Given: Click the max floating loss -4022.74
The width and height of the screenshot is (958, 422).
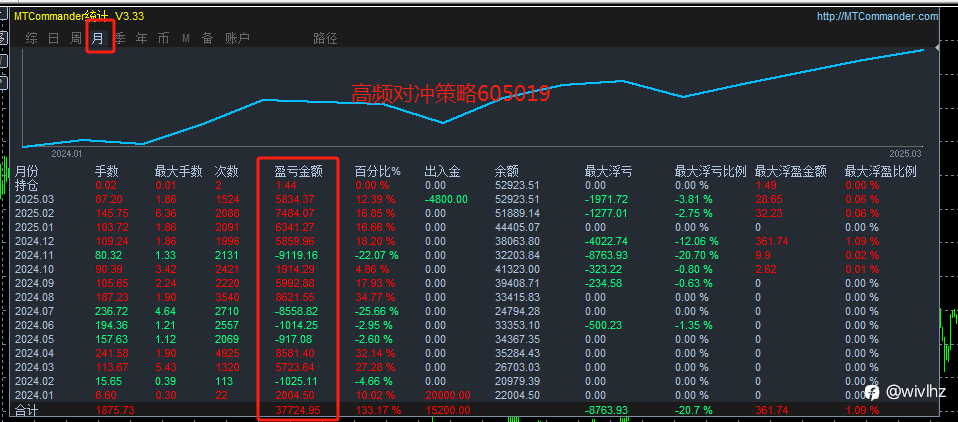Looking at the screenshot, I should pos(606,241).
